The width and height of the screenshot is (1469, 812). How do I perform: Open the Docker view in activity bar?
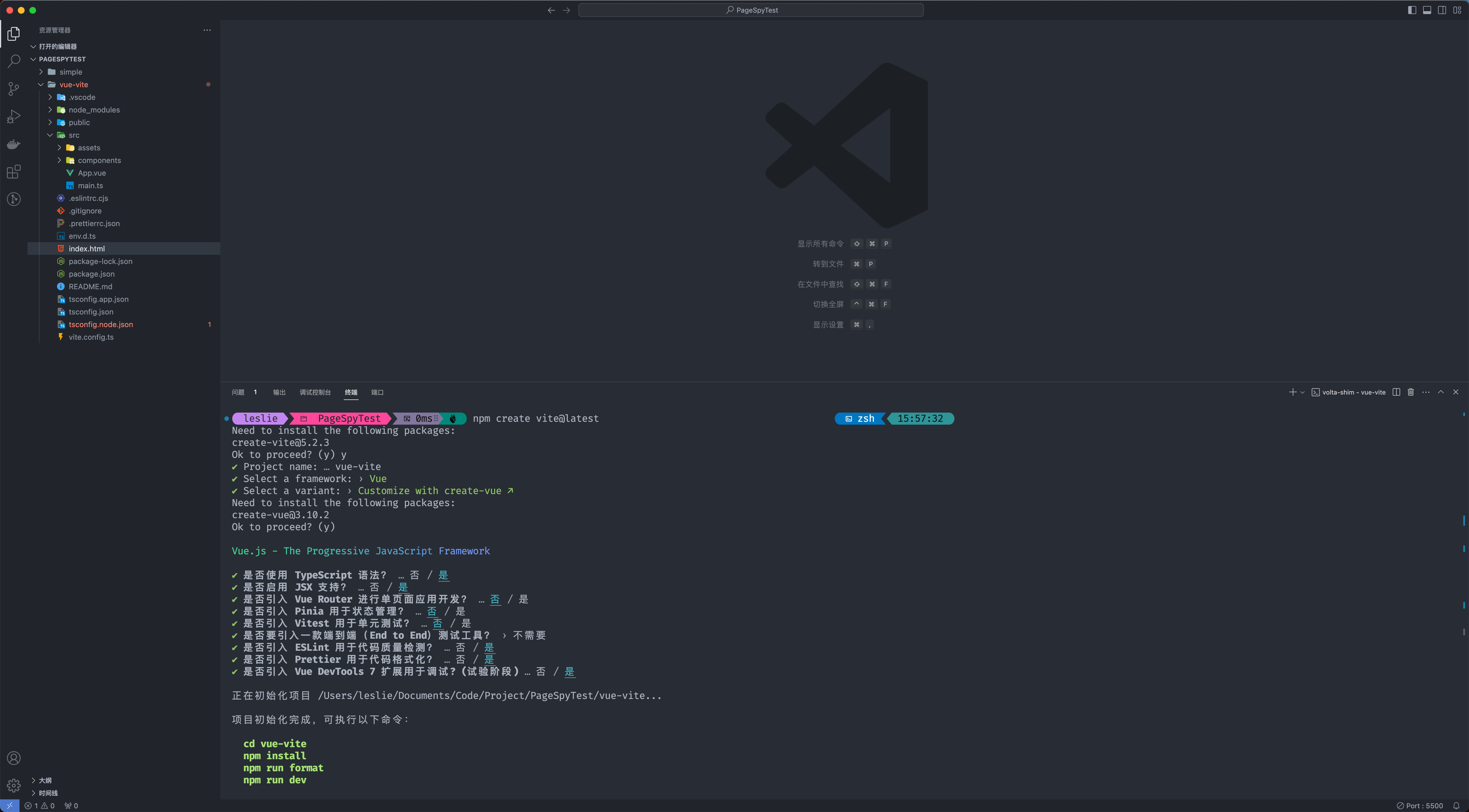tap(14, 144)
